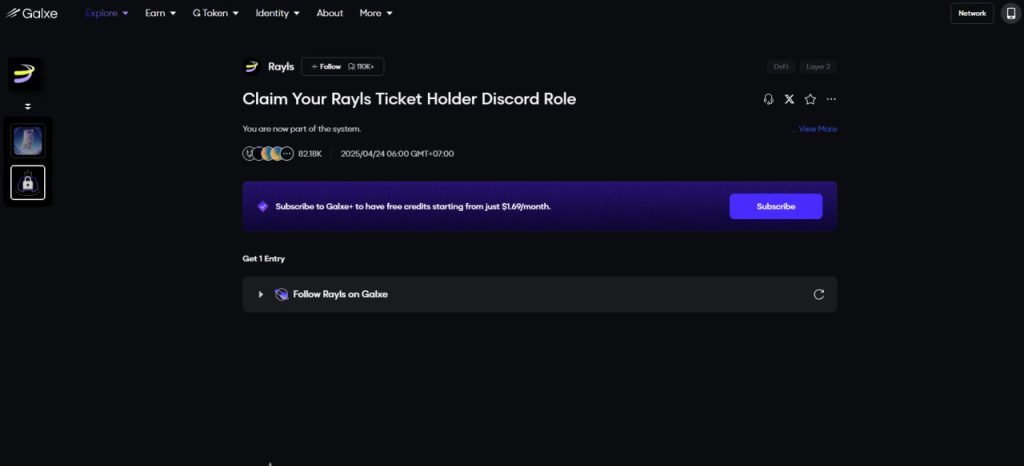The height and width of the screenshot is (466, 1024).
Task: Select the locked campaign thumbnail in sidebar
Action: coord(28,182)
